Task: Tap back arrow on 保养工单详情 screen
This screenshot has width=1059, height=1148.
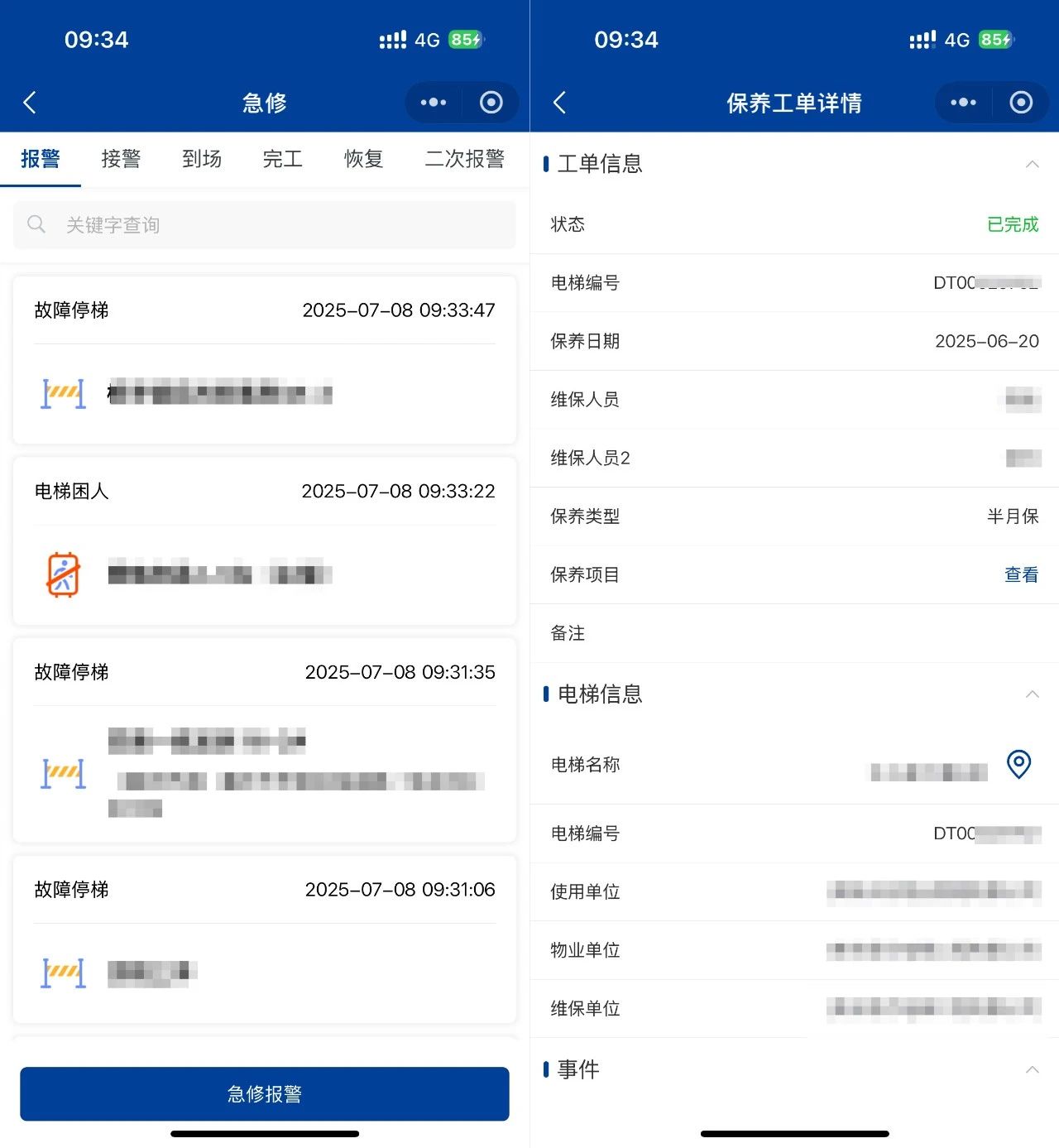Action: (x=559, y=103)
